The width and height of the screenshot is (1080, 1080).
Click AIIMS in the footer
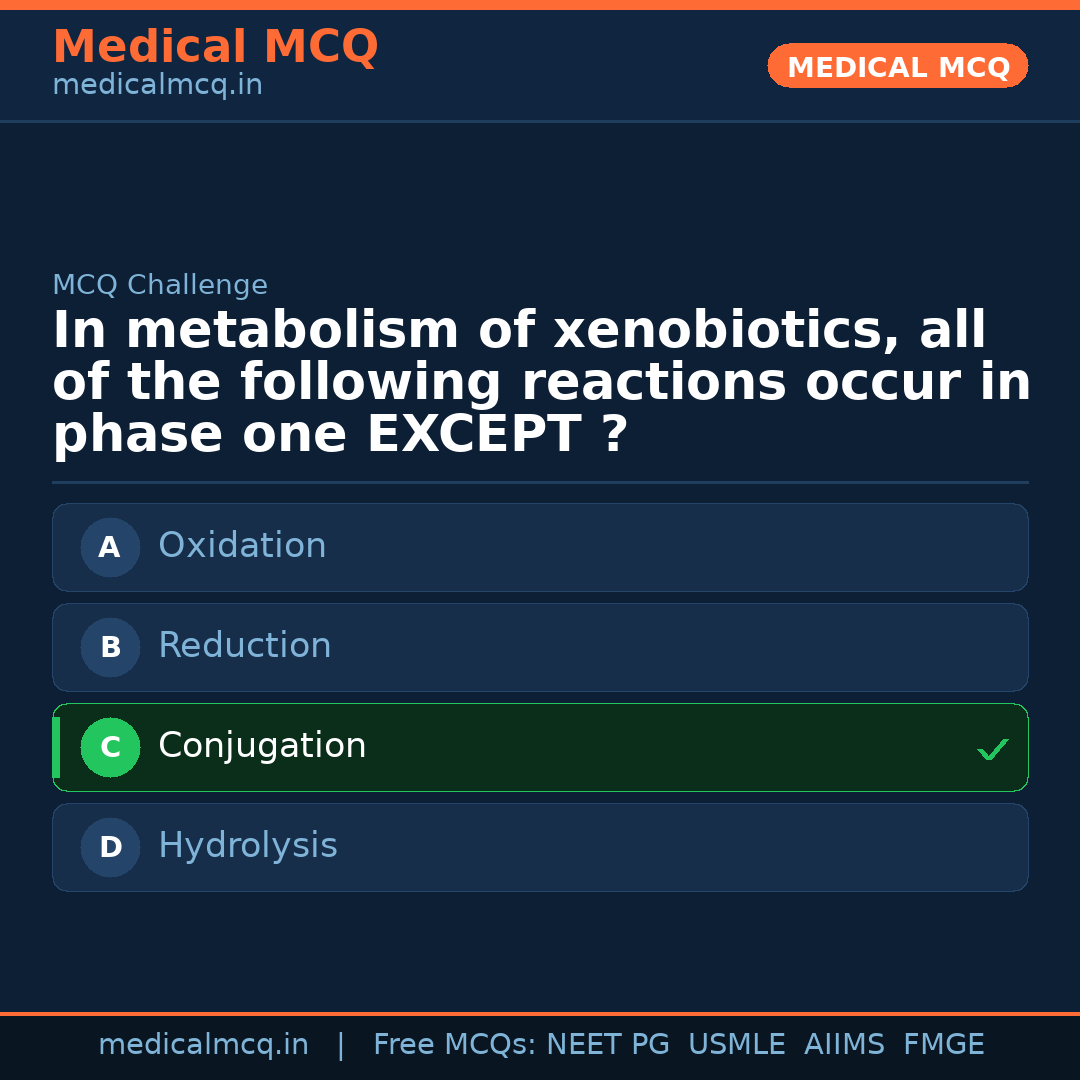844,1045
